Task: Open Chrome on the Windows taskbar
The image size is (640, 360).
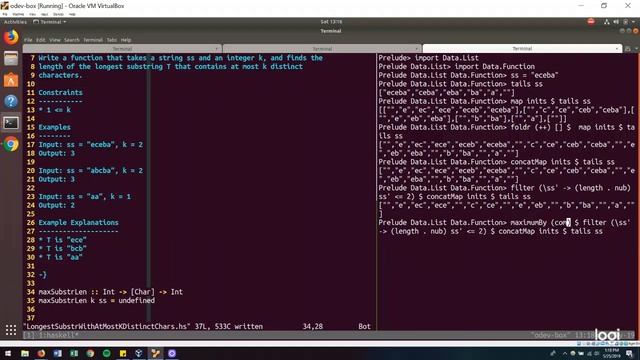Action: coord(90,353)
